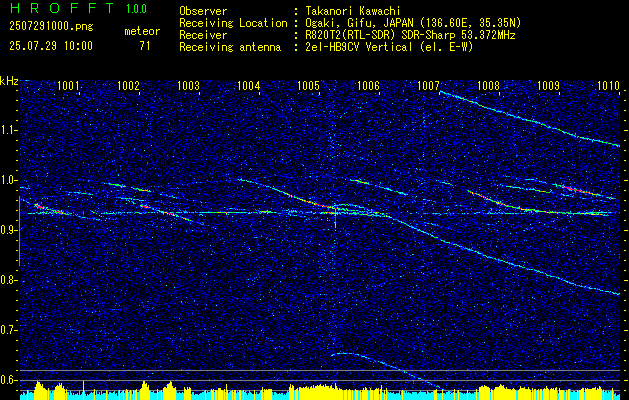Screen dimensions: 629x400
Task: Click the 1.0 kHz frequency label
Action: click(9, 180)
